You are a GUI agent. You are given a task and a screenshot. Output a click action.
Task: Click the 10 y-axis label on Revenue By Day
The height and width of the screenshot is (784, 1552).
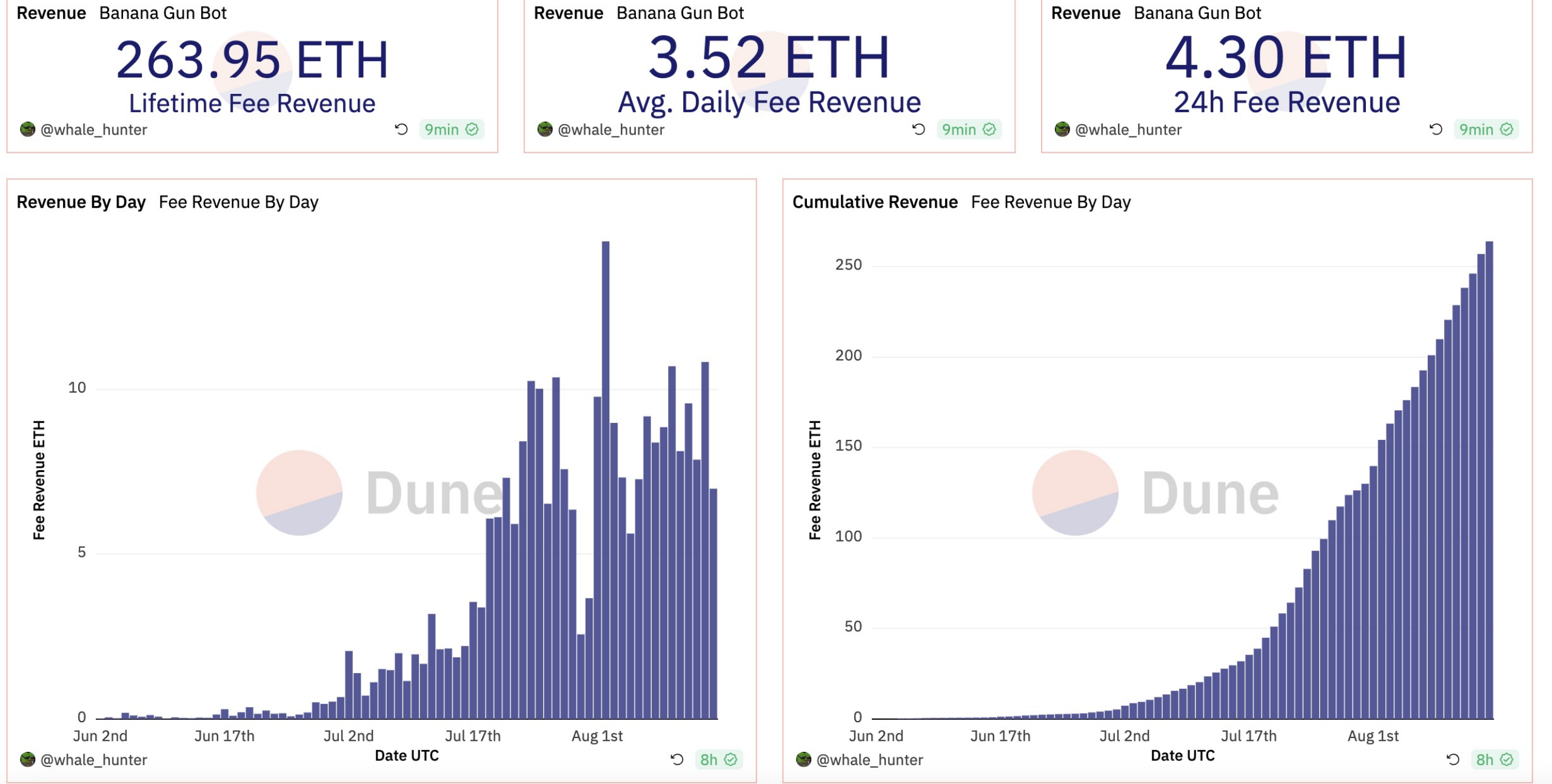(77, 388)
